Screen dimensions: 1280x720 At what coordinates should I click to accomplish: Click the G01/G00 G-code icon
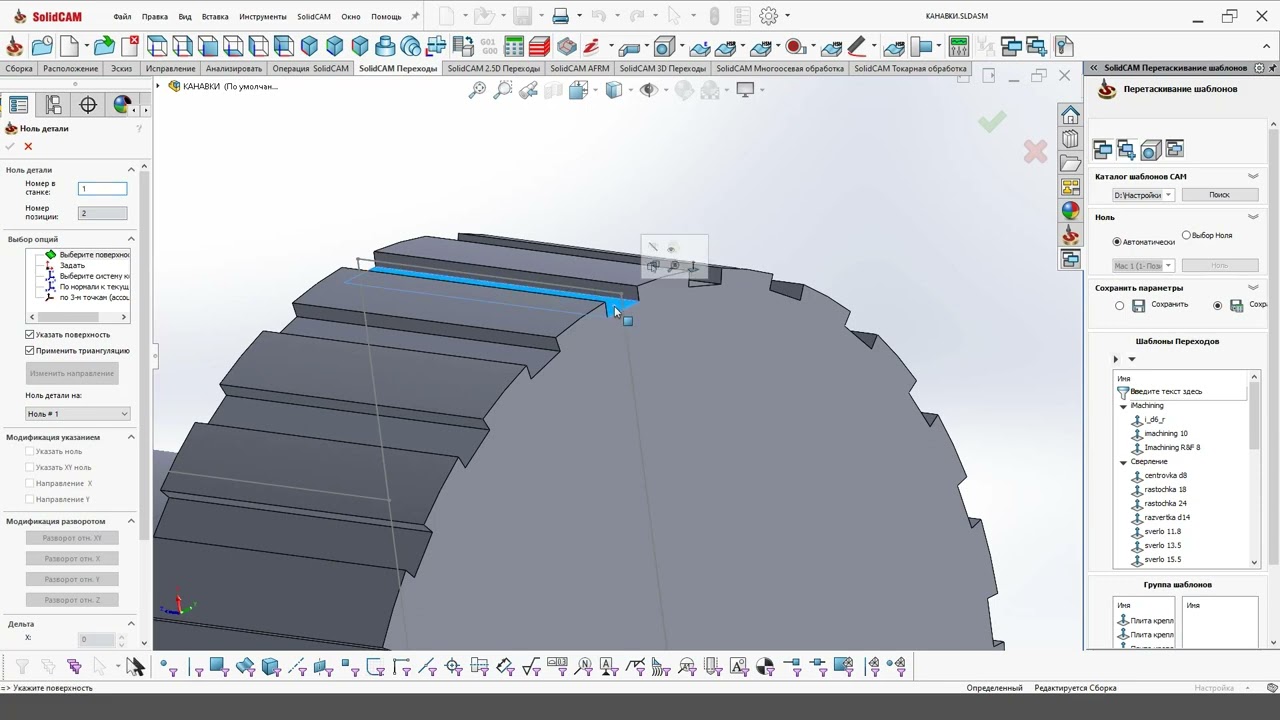pyautogui.click(x=489, y=46)
